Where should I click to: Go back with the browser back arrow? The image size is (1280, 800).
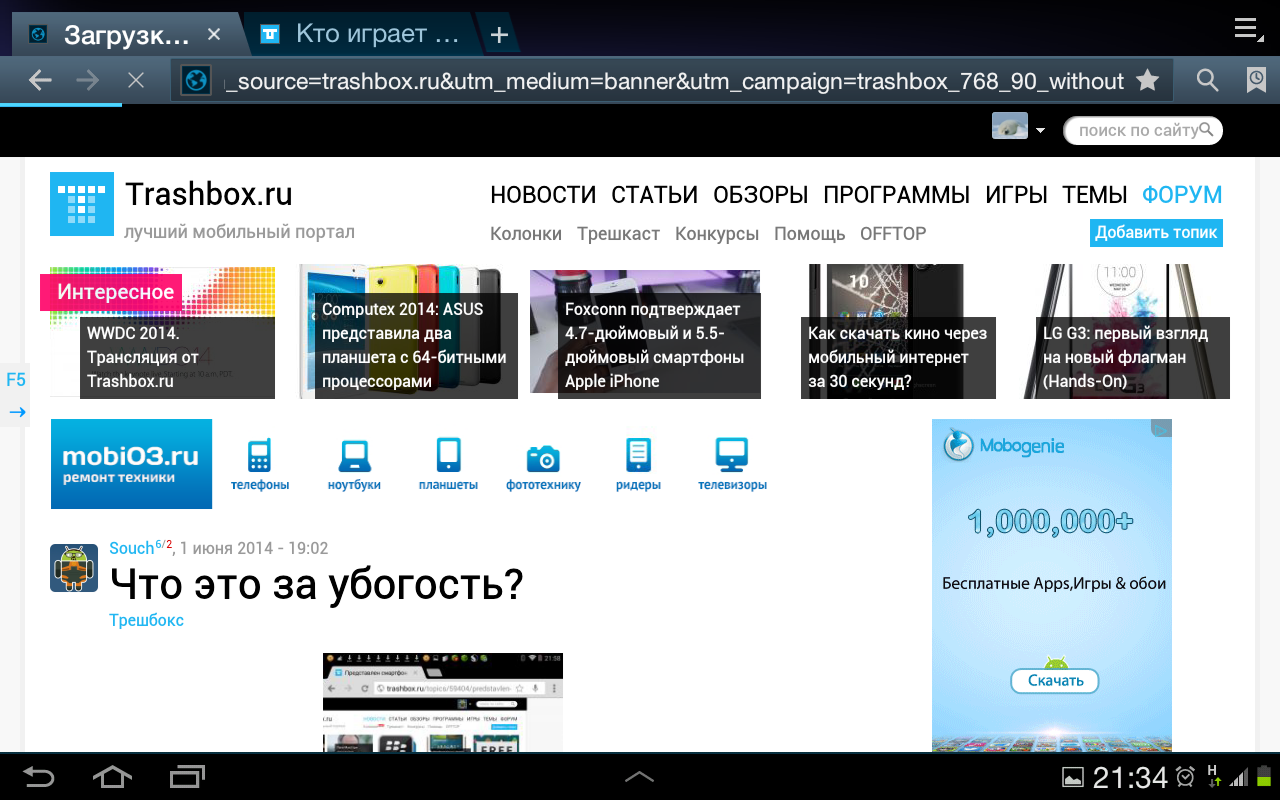(40, 80)
